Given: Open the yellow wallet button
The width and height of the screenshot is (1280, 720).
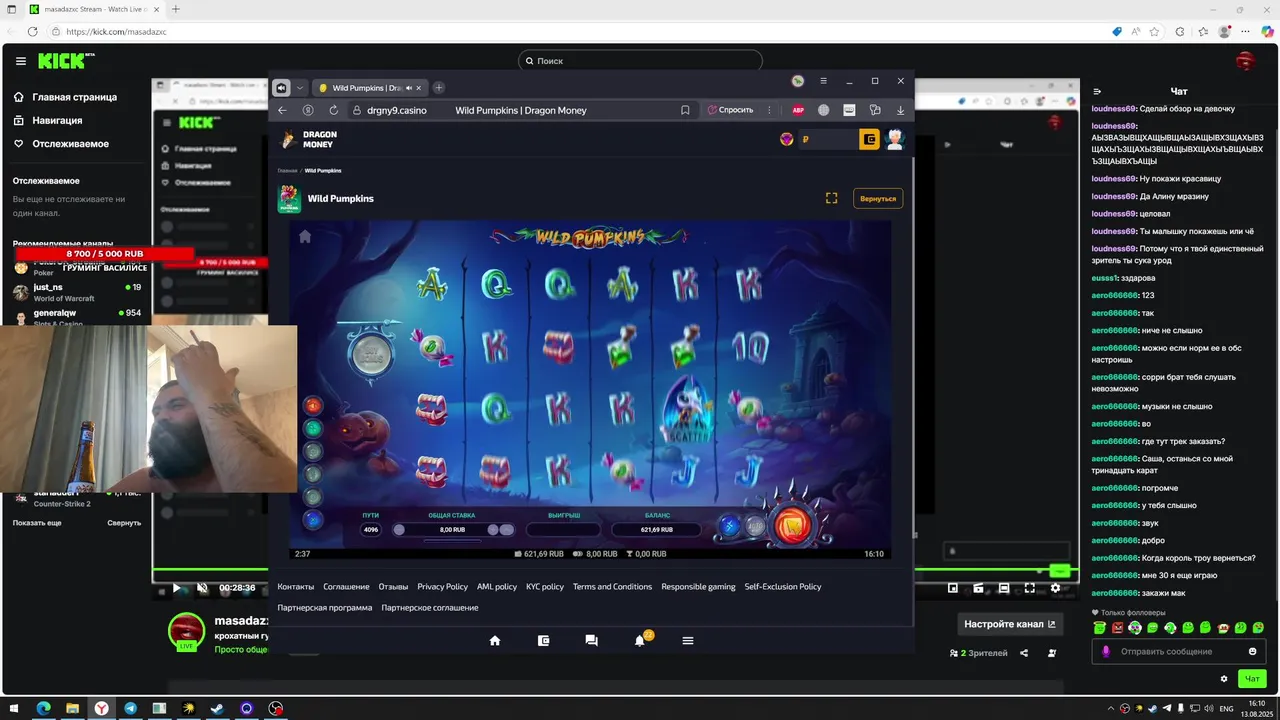Looking at the screenshot, I should pyautogui.click(x=869, y=140).
